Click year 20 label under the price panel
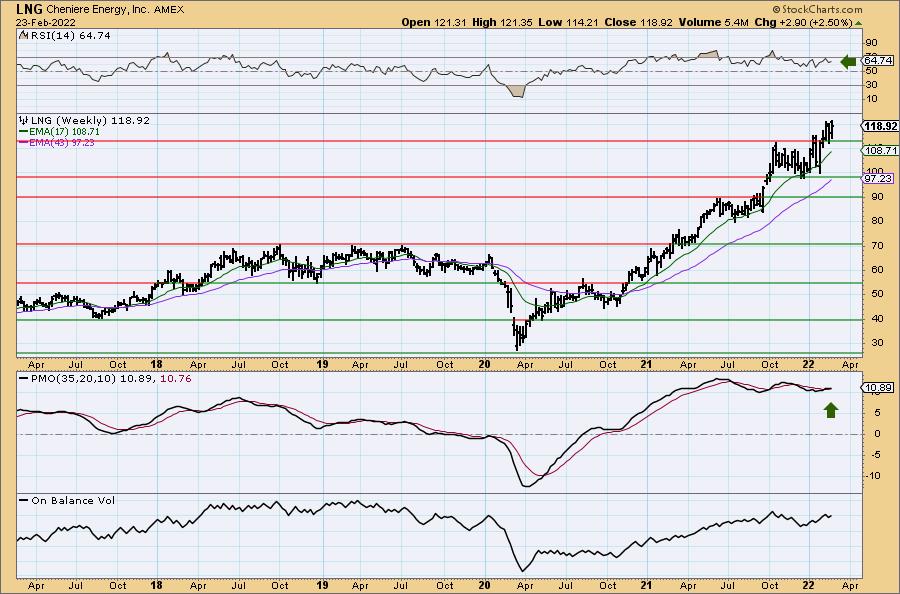Viewport: 900px width, 594px height. (484, 364)
